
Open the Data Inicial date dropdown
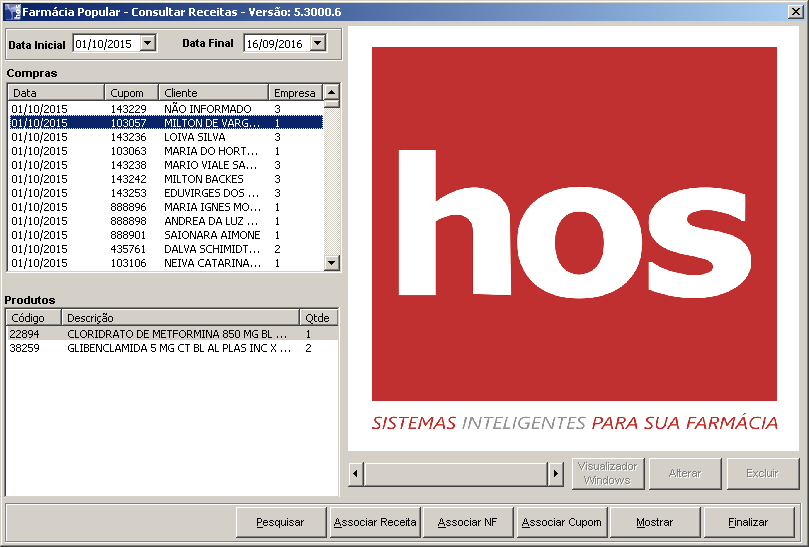(x=148, y=43)
